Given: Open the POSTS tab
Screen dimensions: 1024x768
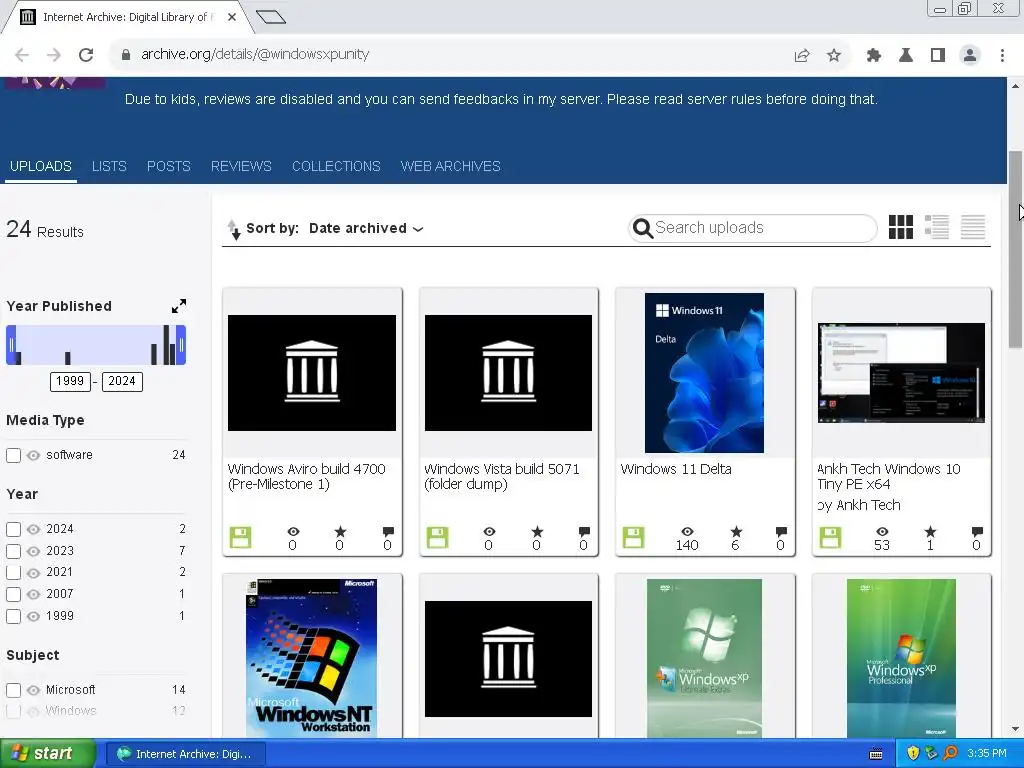Looking at the screenshot, I should (x=168, y=167).
